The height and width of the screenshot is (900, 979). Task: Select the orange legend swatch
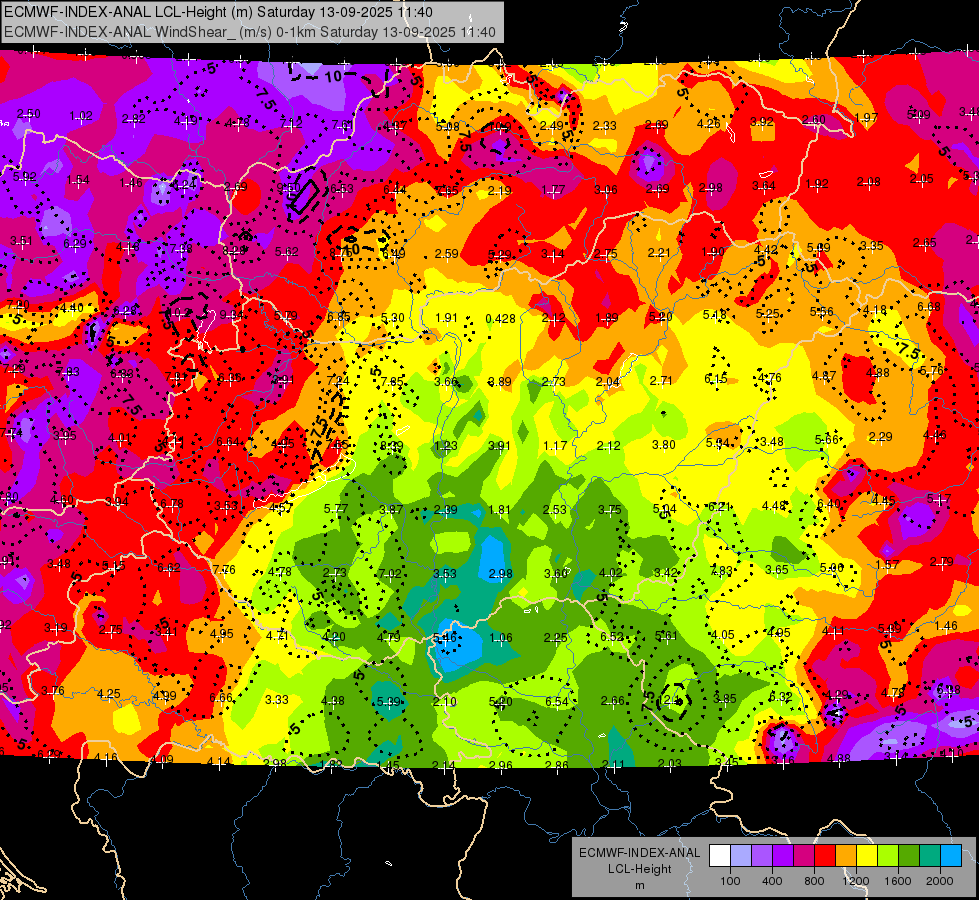[845, 856]
